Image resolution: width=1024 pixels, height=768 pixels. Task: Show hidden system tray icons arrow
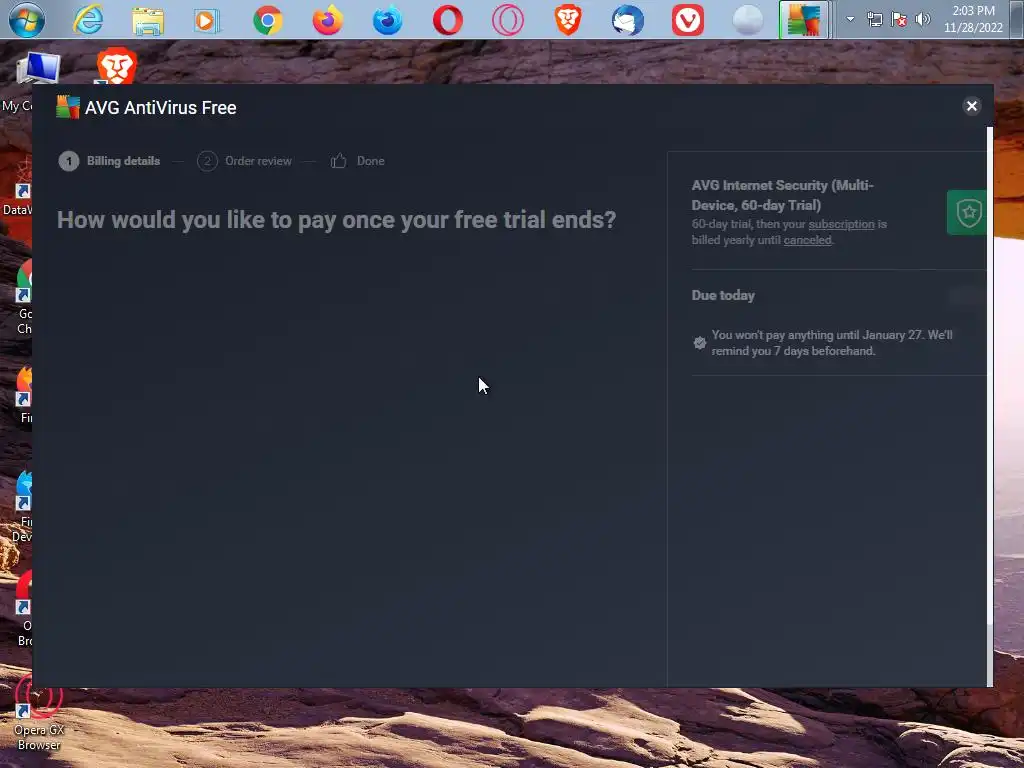pyautogui.click(x=850, y=19)
